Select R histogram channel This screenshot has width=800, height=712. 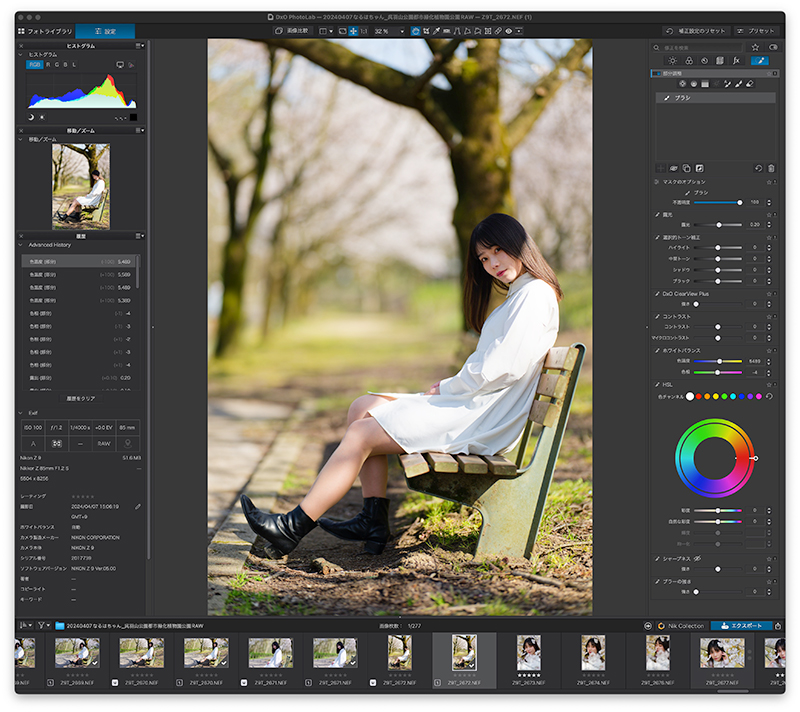point(48,65)
